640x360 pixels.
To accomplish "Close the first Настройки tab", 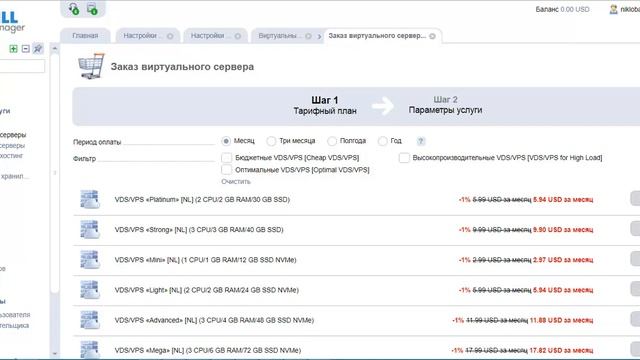I will [170, 36].
